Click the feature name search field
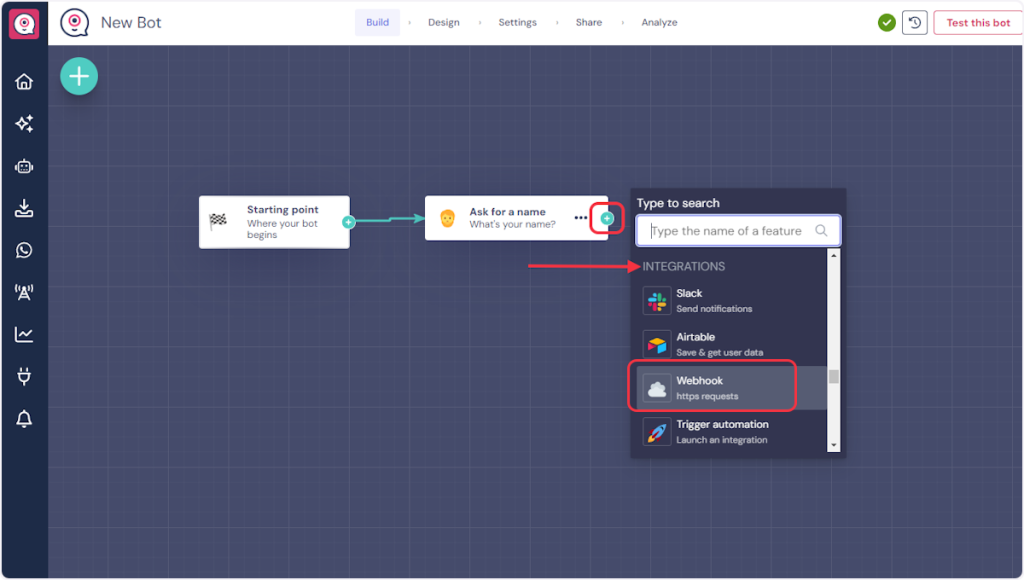 pyautogui.click(x=727, y=231)
